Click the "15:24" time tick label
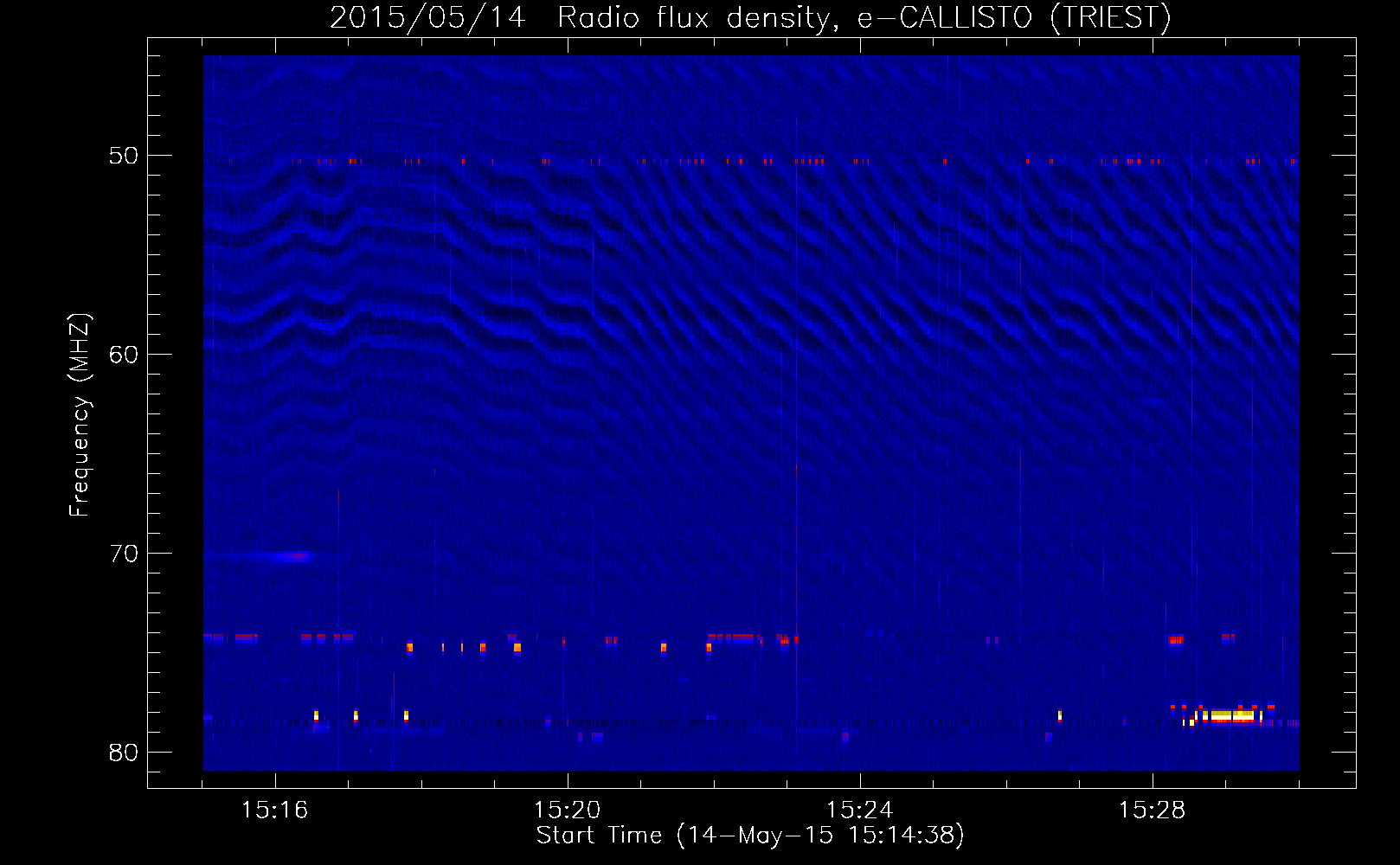 pos(860,810)
